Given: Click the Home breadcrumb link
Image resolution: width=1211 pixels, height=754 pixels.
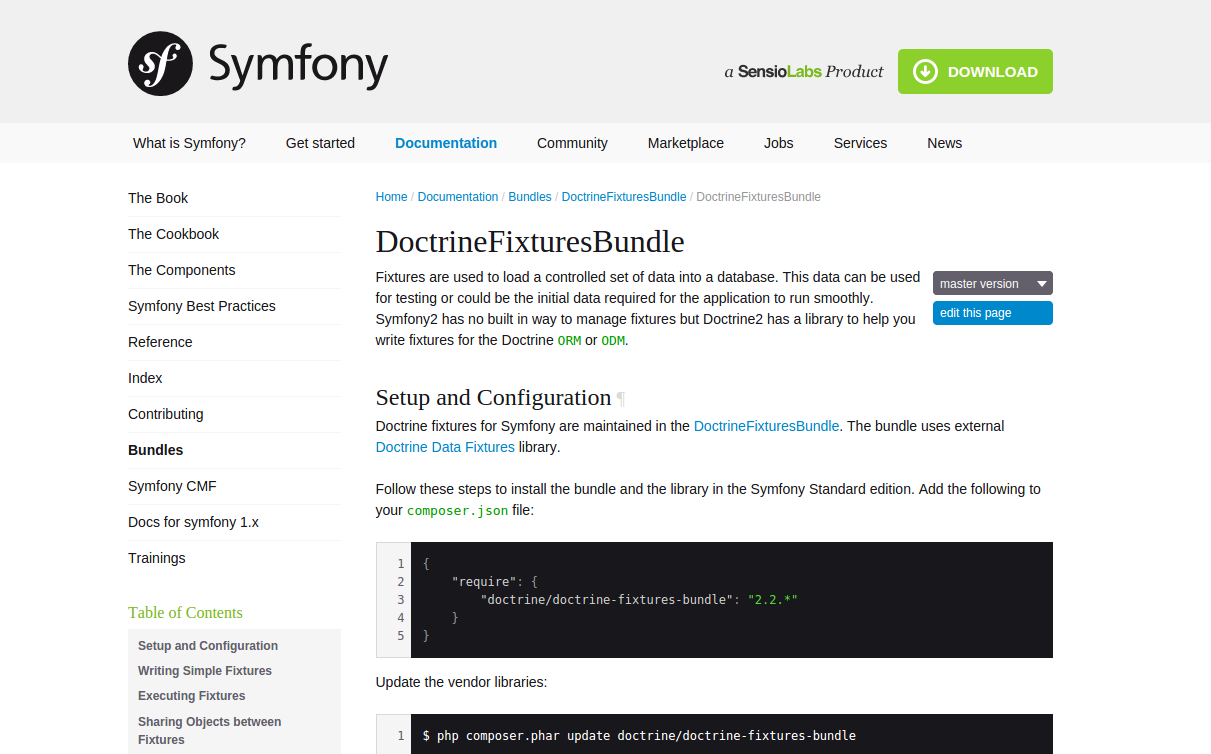Looking at the screenshot, I should 391,197.
